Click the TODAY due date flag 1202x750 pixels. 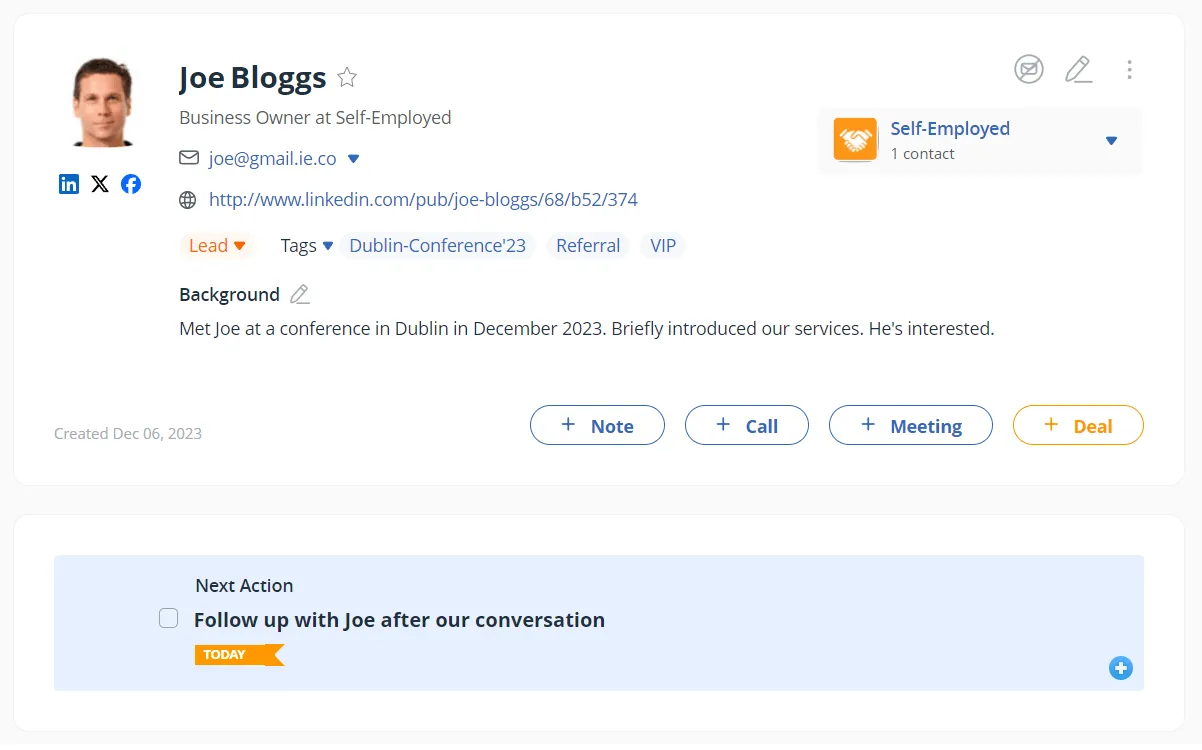[x=239, y=655]
